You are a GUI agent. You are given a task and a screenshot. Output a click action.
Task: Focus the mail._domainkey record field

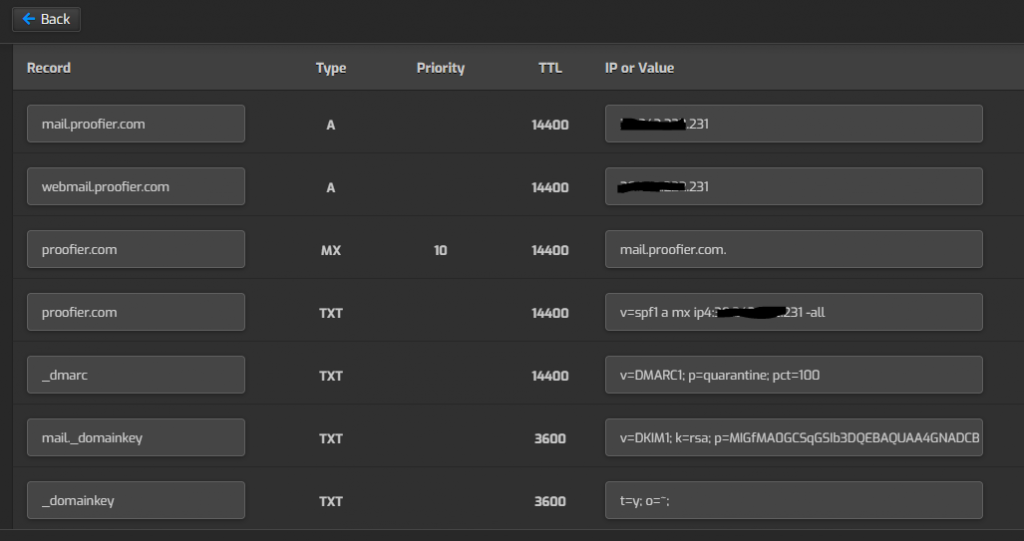point(136,437)
